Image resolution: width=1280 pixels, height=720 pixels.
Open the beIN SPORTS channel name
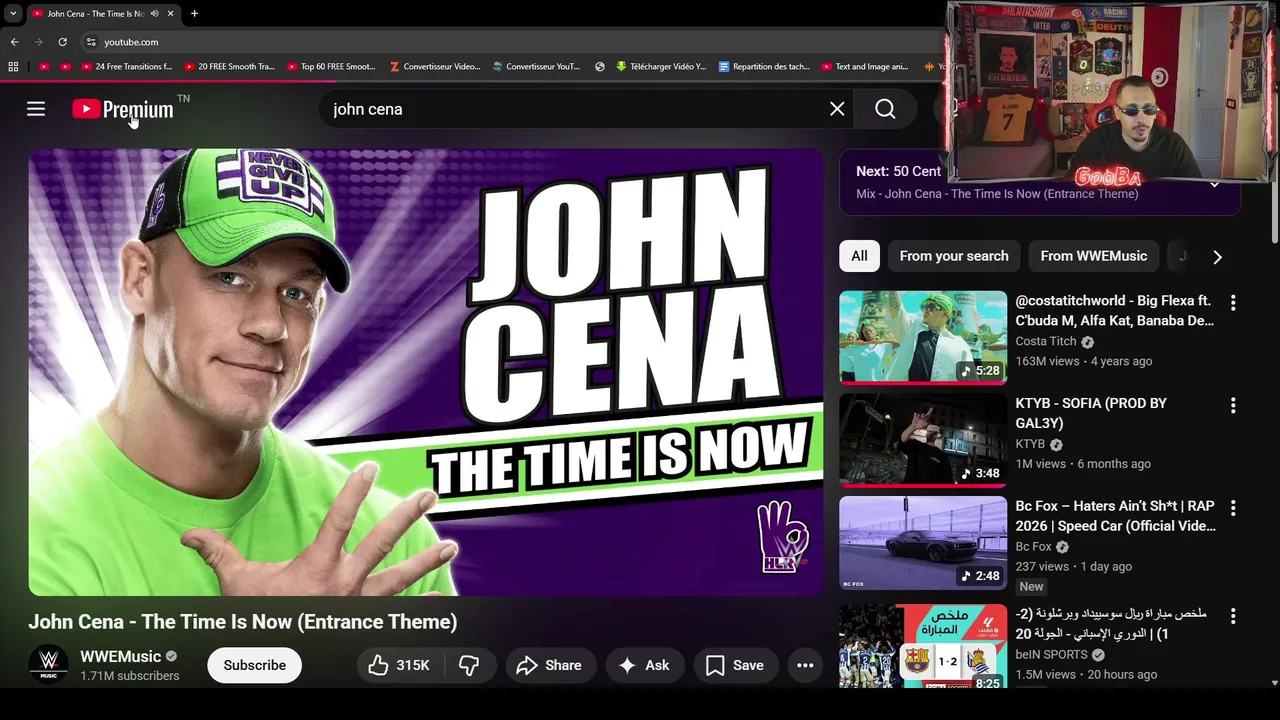1051,655
